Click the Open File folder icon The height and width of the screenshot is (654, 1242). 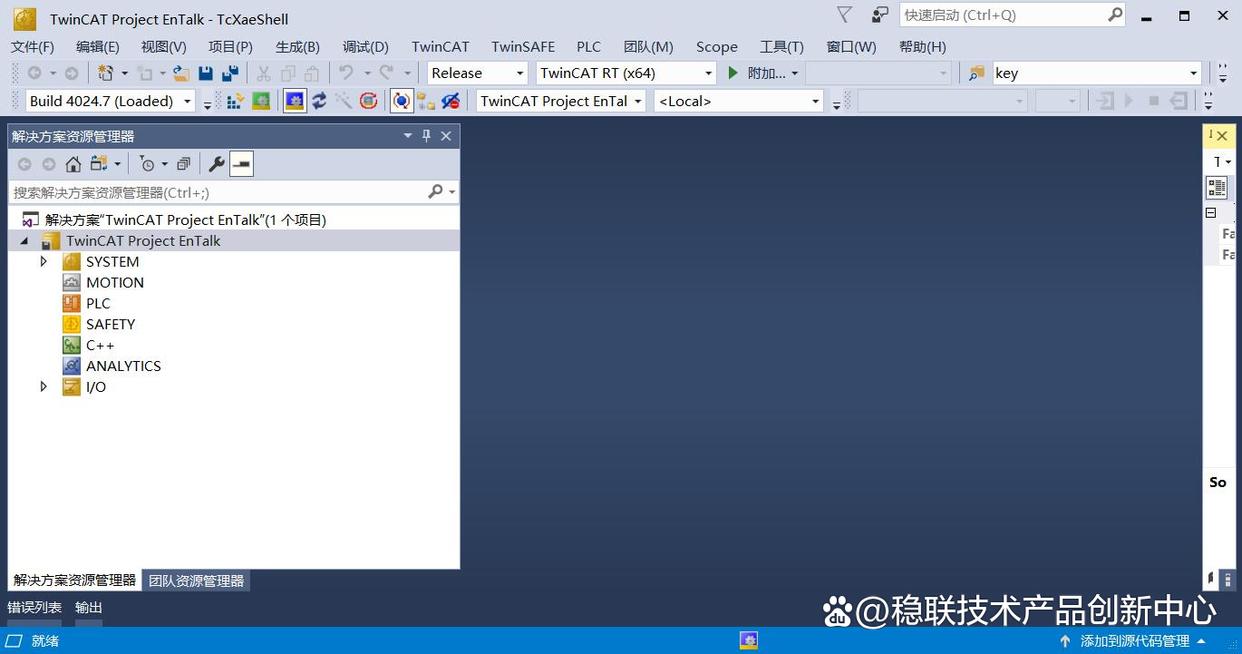[181, 73]
